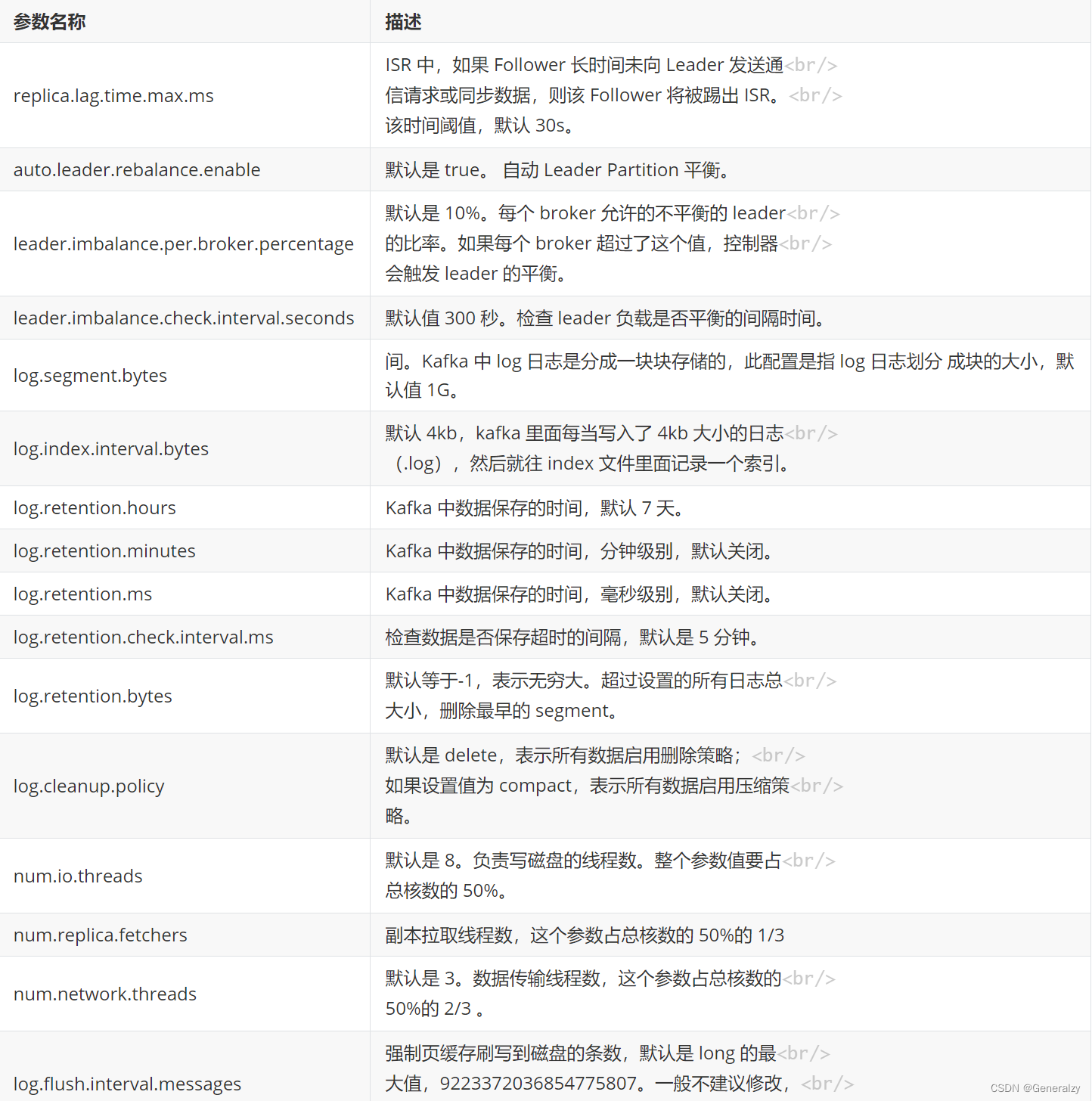Select the log.retention.bytes parameter name
The width and height of the screenshot is (1092, 1101).
tap(92, 696)
